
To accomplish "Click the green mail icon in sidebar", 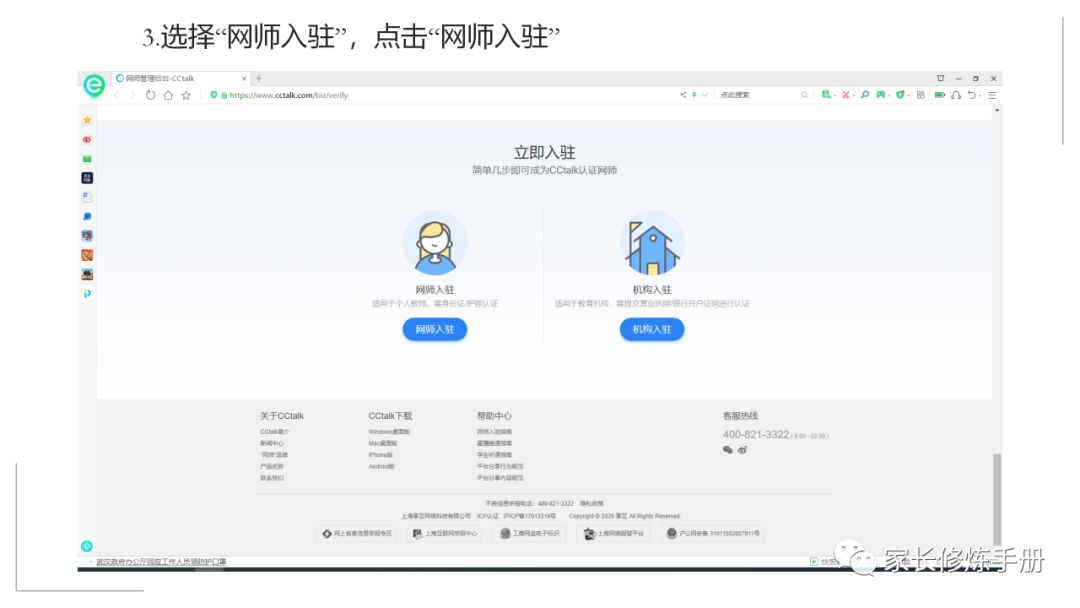I will point(87,158).
